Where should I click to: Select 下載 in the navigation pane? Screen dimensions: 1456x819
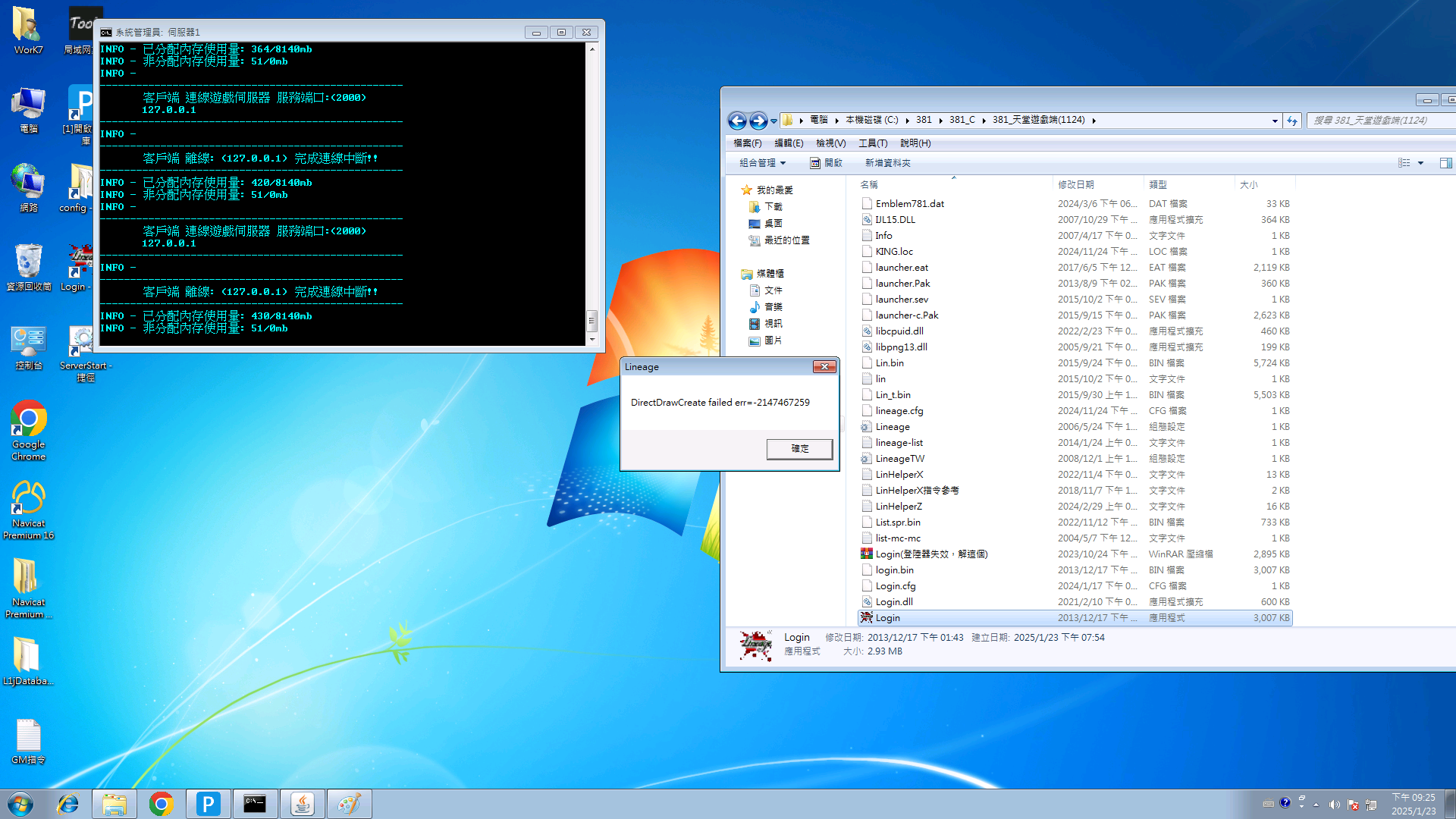point(773,207)
